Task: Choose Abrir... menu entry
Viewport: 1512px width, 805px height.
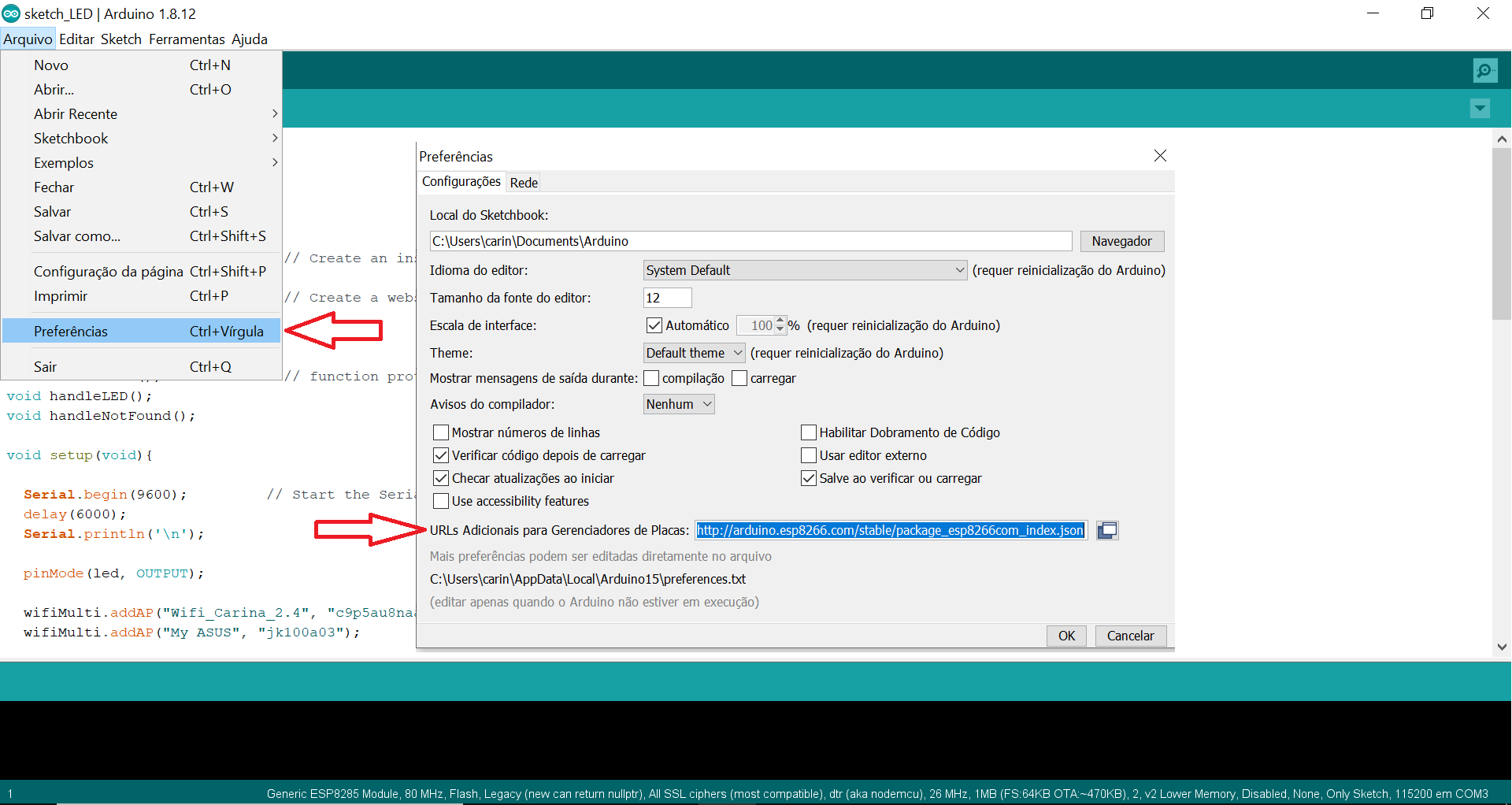Action: pos(142,90)
